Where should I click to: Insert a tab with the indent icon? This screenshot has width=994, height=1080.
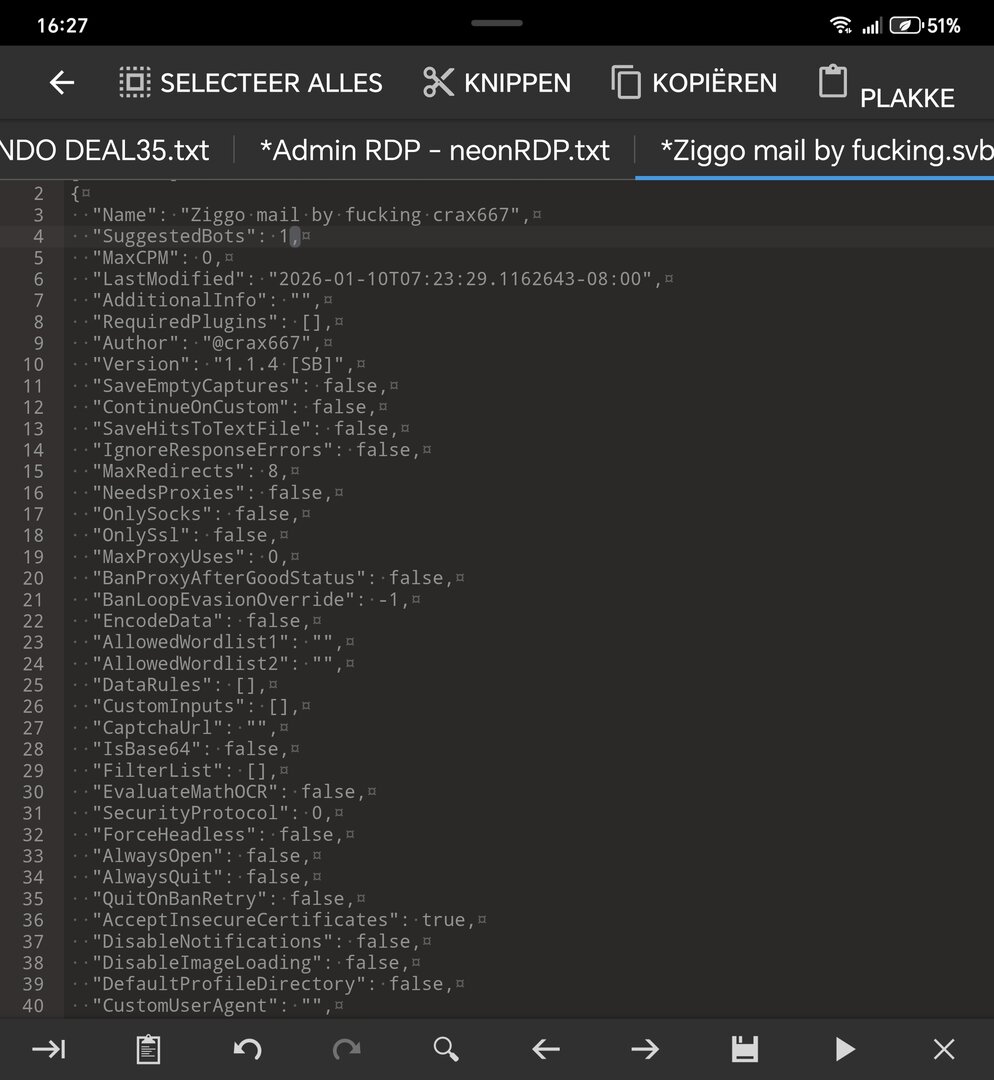pos(49,1048)
